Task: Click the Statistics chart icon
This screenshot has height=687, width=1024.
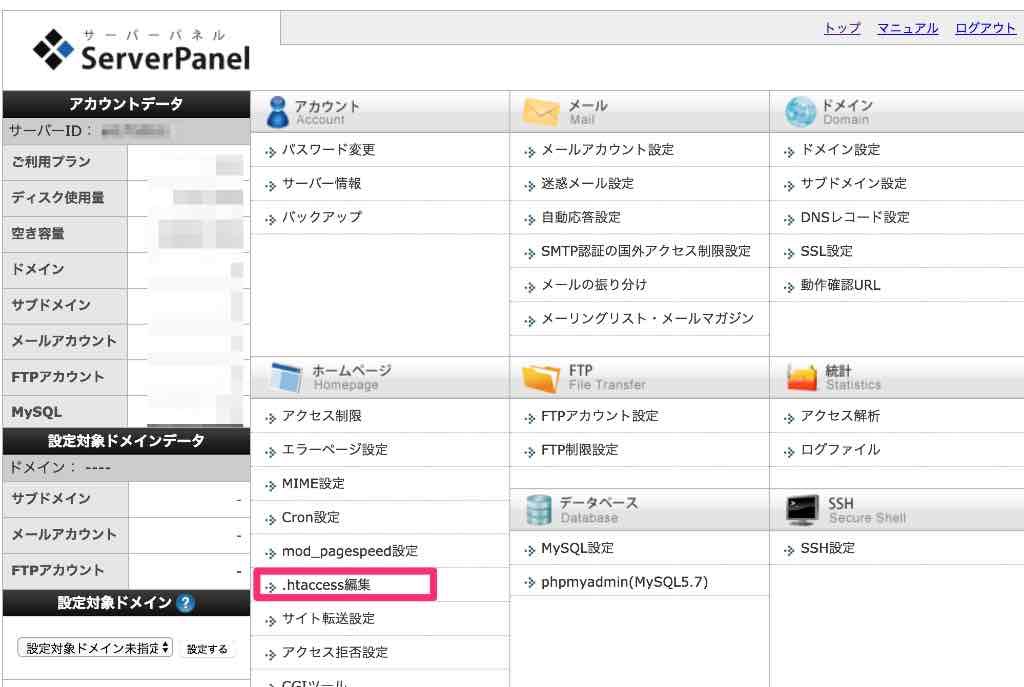Action: tap(800, 377)
